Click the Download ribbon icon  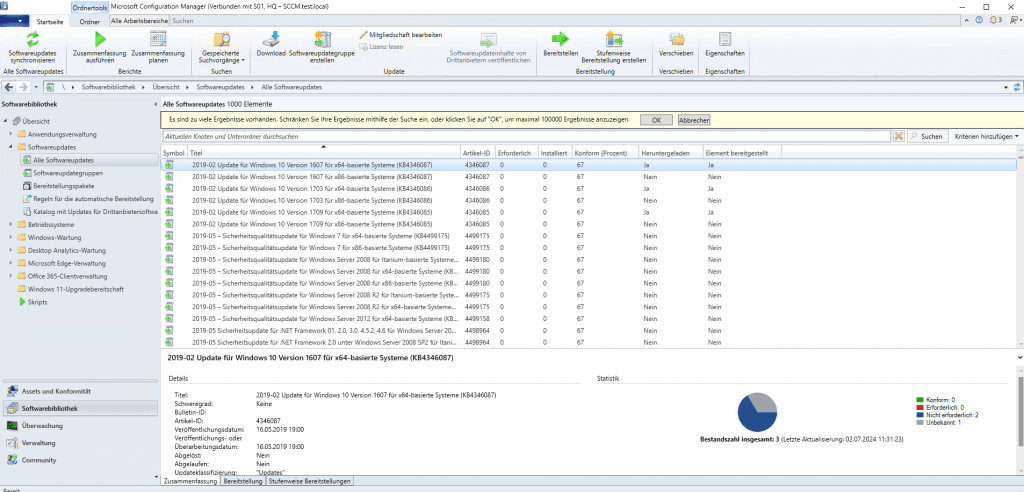[x=271, y=40]
